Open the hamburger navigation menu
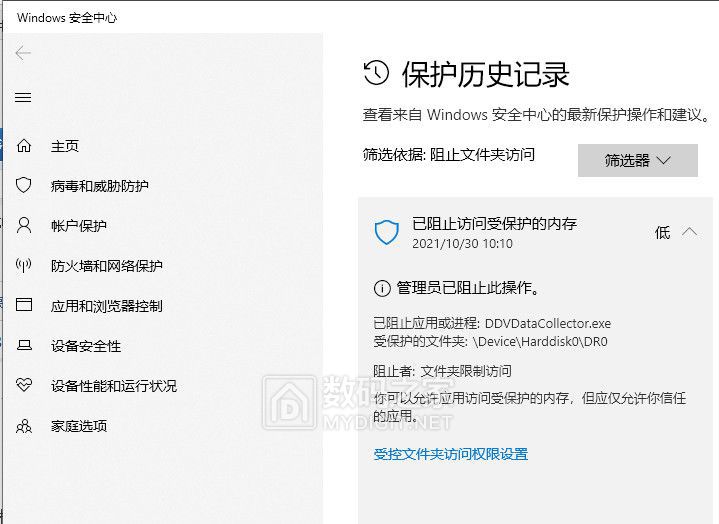This screenshot has width=719, height=524. [24, 97]
